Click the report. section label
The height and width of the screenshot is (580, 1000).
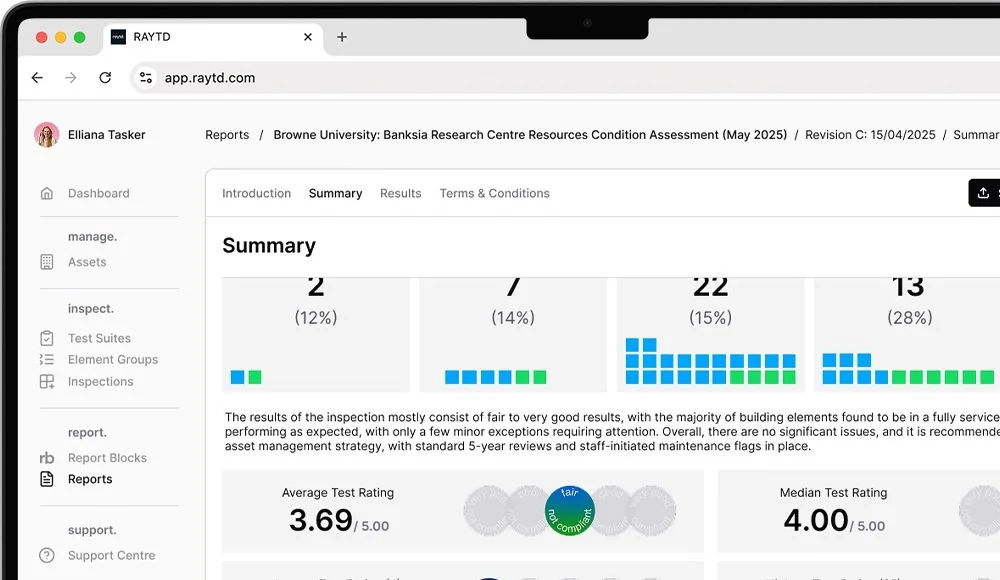[x=87, y=433]
